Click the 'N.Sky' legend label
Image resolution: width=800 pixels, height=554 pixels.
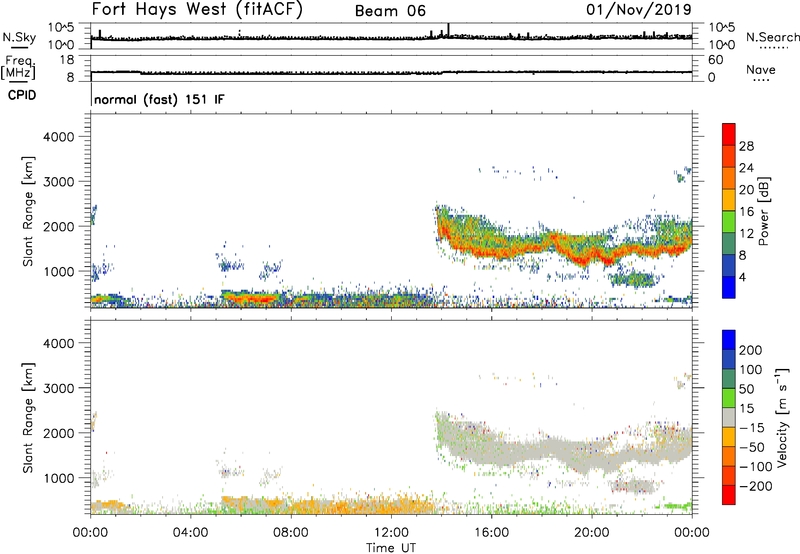click(19, 37)
